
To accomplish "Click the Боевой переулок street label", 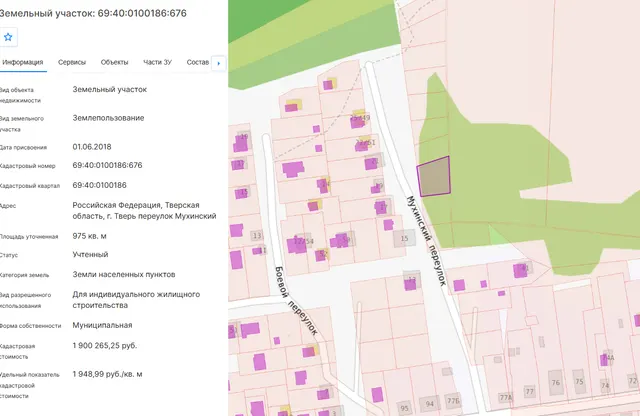I will pyautogui.click(x=296, y=301).
